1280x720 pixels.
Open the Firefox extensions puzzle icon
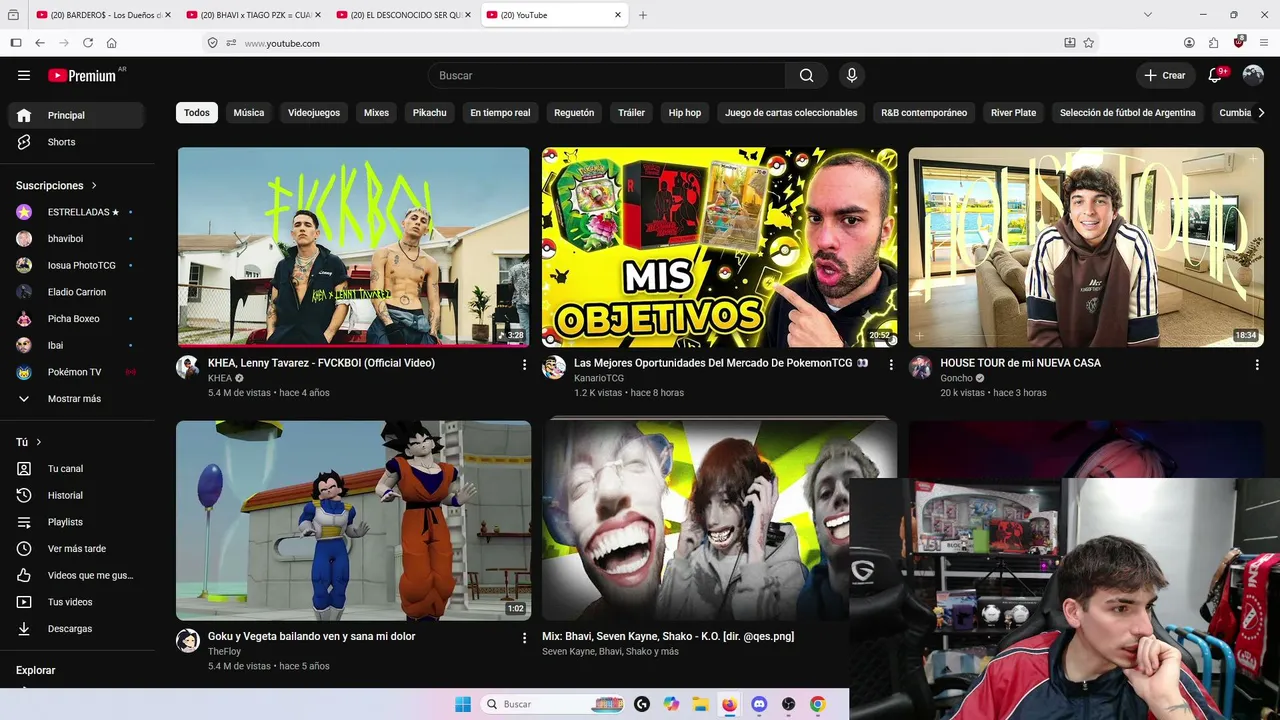click(1213, 43)
